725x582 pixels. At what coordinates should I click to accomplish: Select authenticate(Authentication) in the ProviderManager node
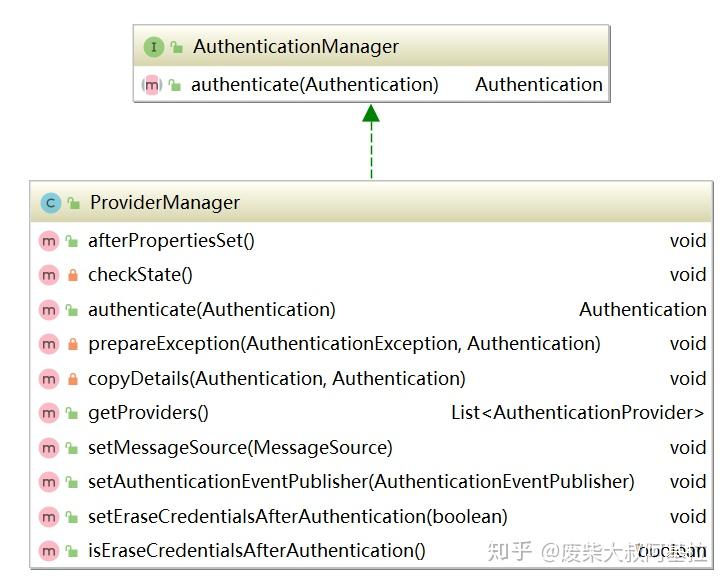point(212,310)
